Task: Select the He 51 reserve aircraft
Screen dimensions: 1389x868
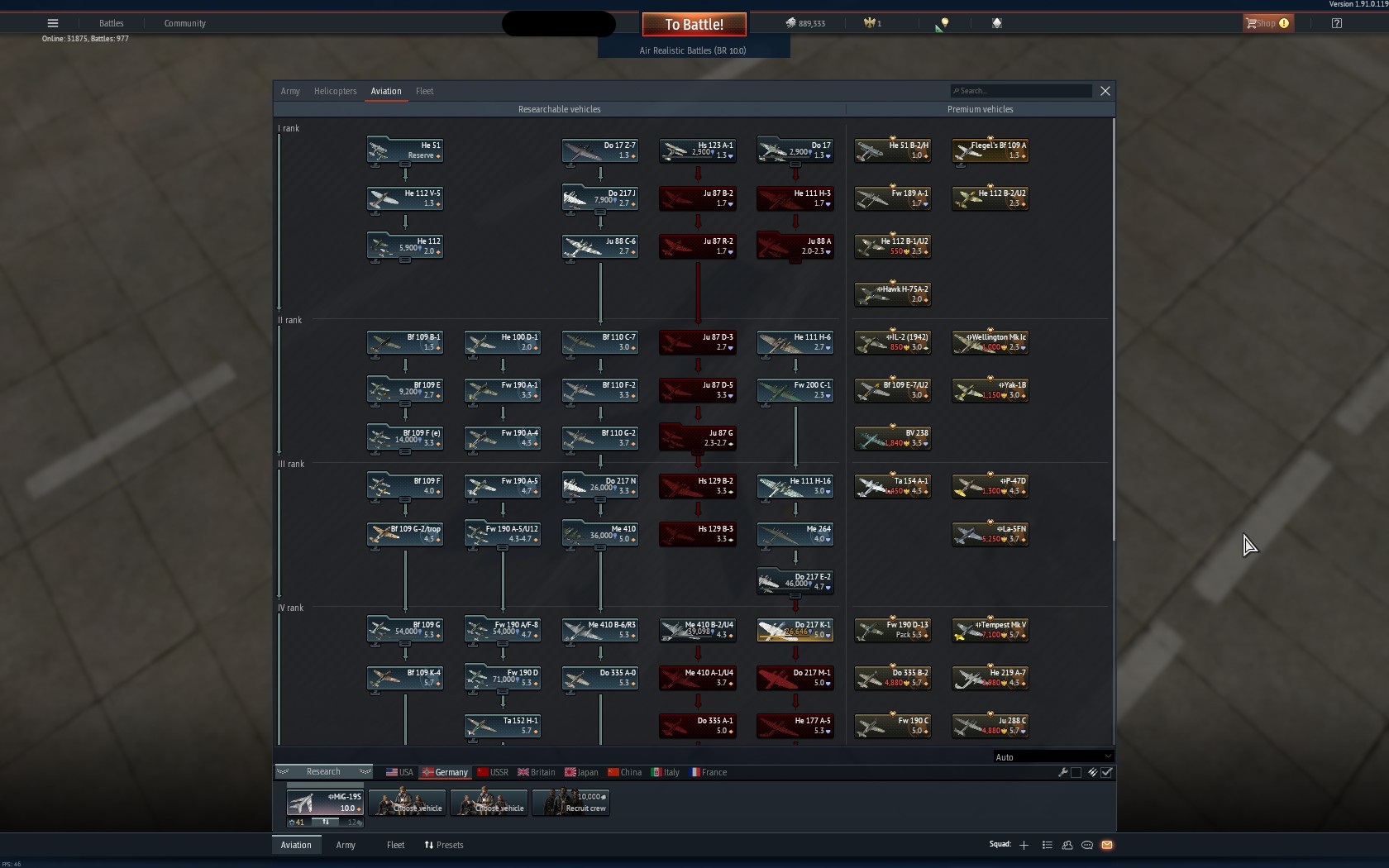Action: [405, 150]
